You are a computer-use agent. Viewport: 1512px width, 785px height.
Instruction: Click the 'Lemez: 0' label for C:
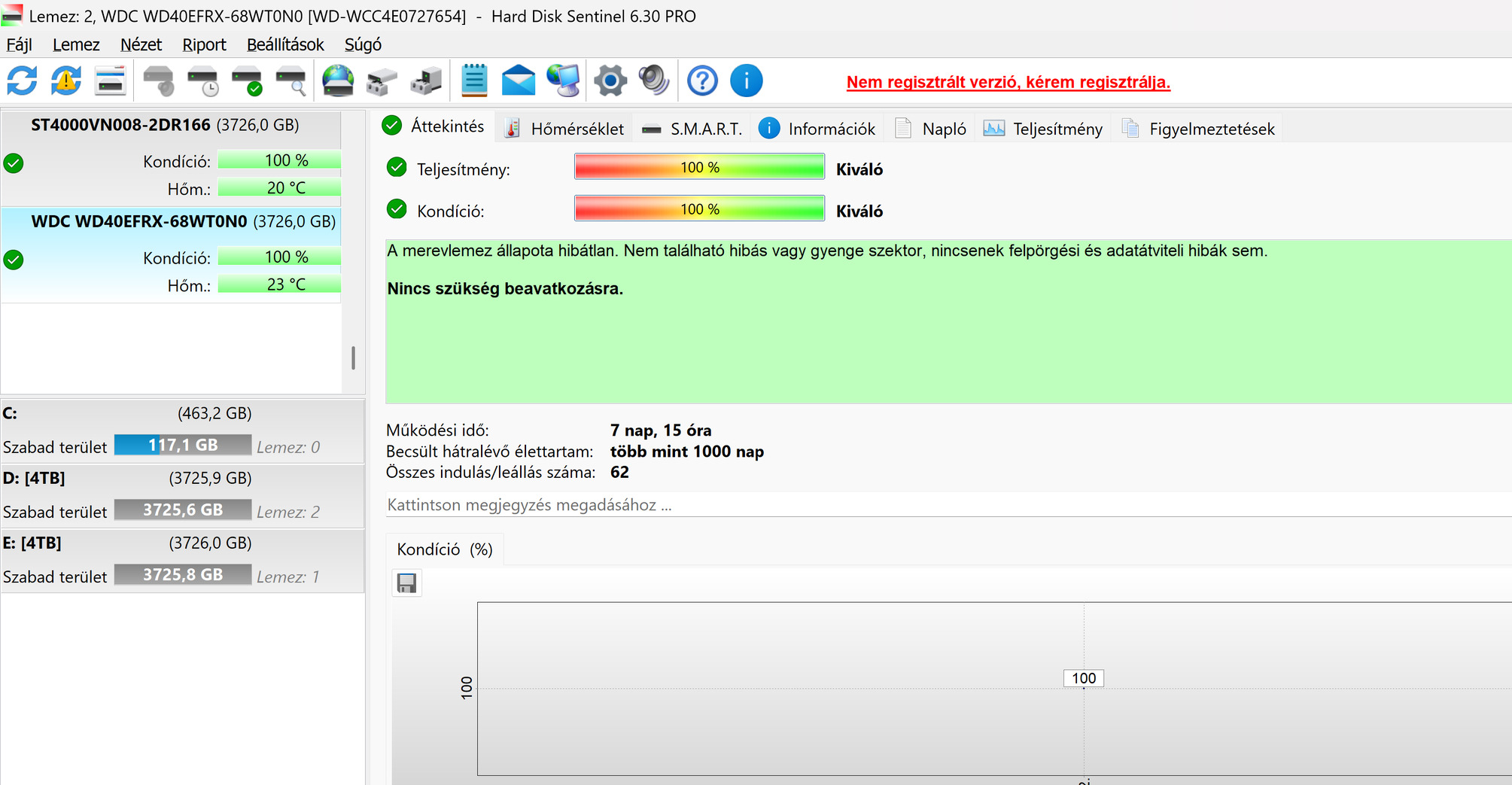(x=288, y=447)
